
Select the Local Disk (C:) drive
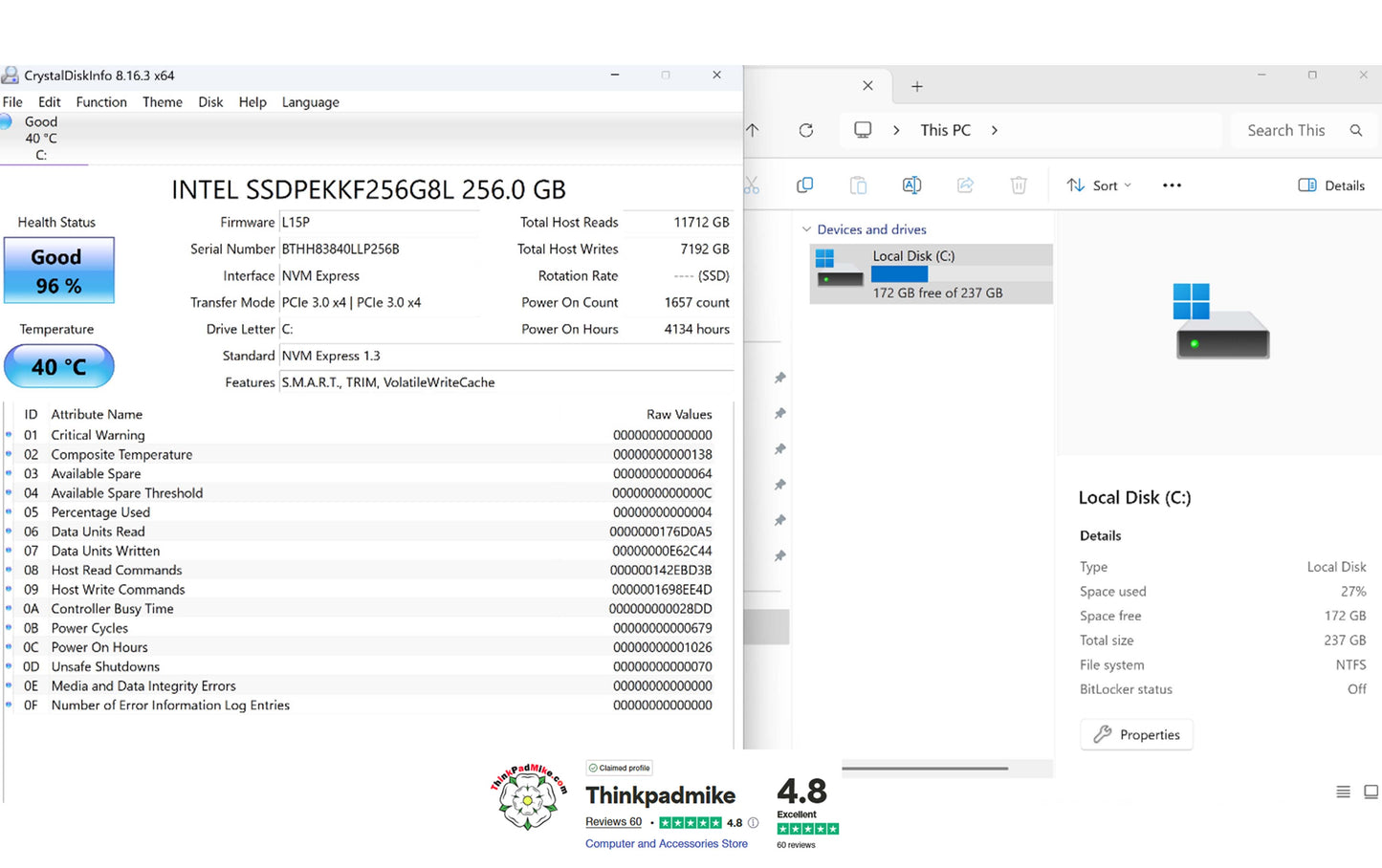932,274
